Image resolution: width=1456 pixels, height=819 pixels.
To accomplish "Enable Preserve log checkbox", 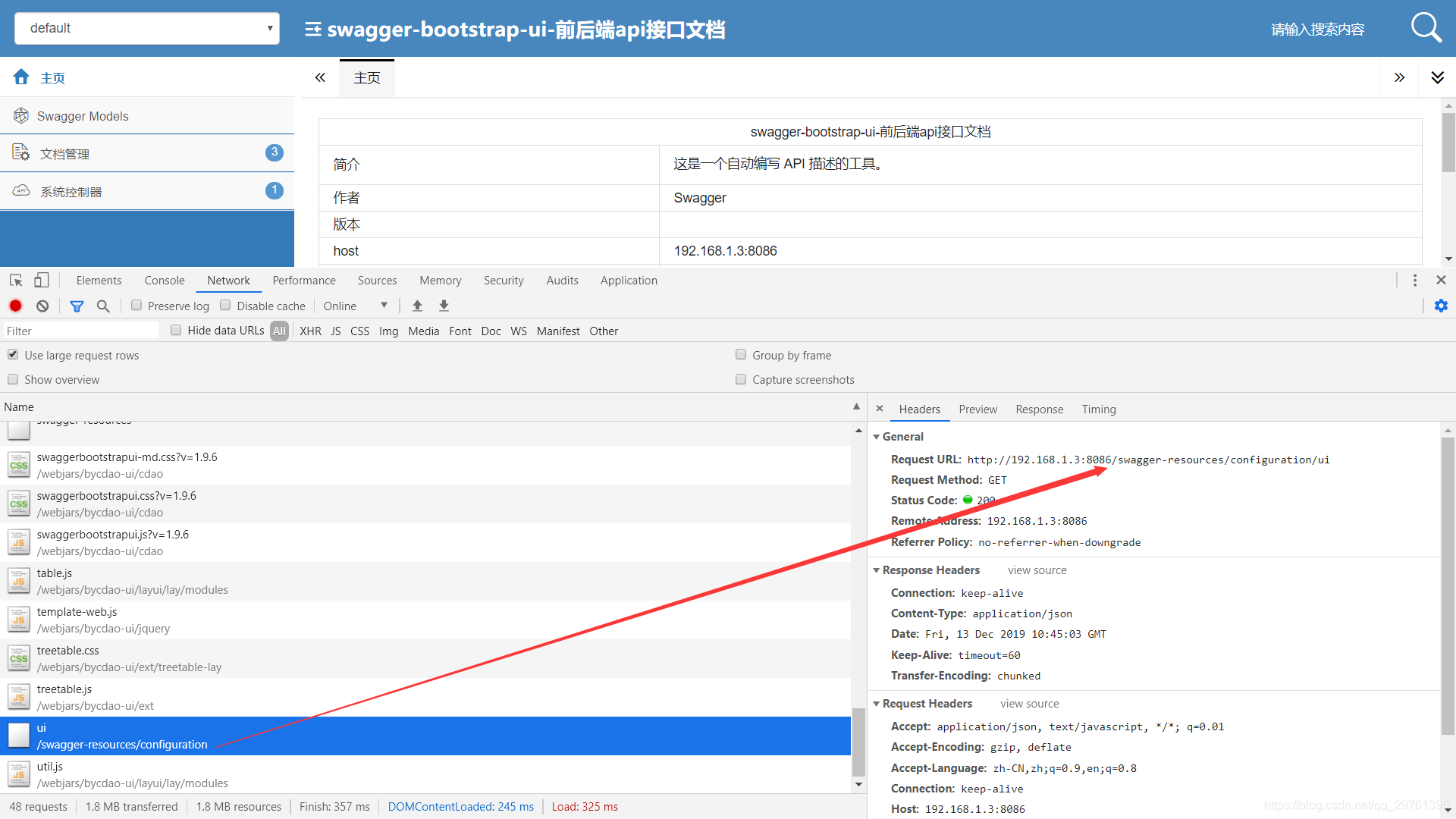I will [136, 305].
